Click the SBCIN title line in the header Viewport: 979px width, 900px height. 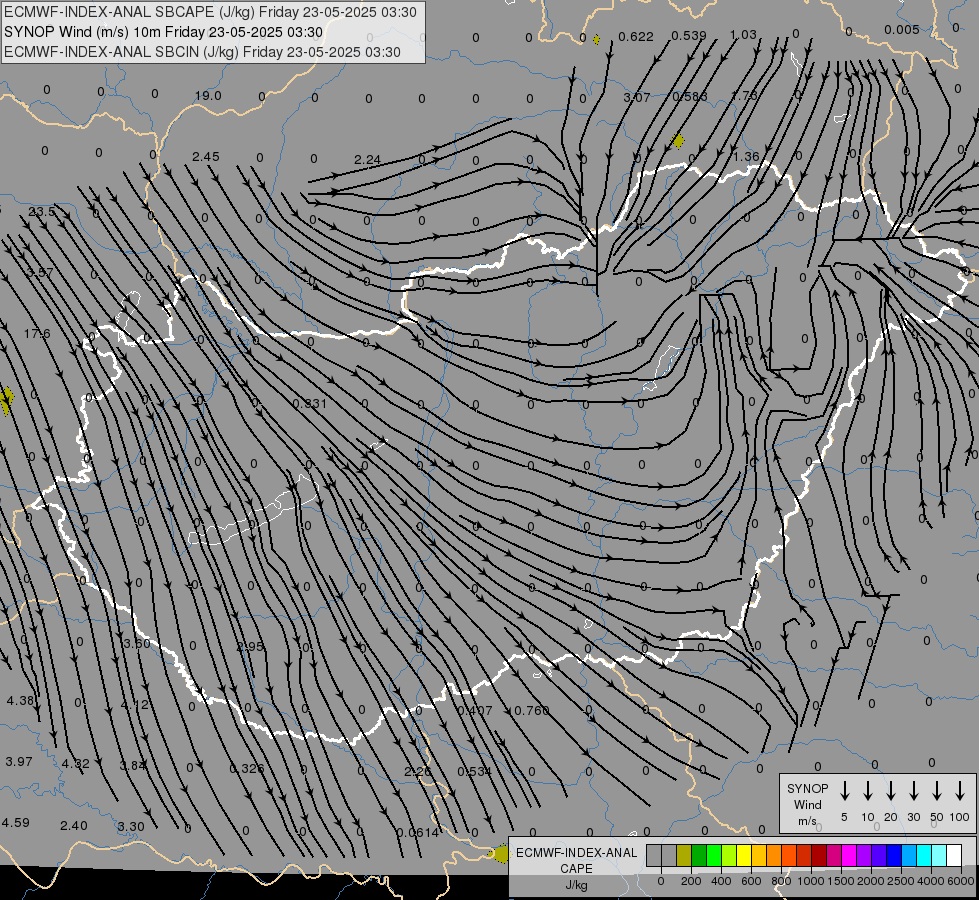click(202, 52)
